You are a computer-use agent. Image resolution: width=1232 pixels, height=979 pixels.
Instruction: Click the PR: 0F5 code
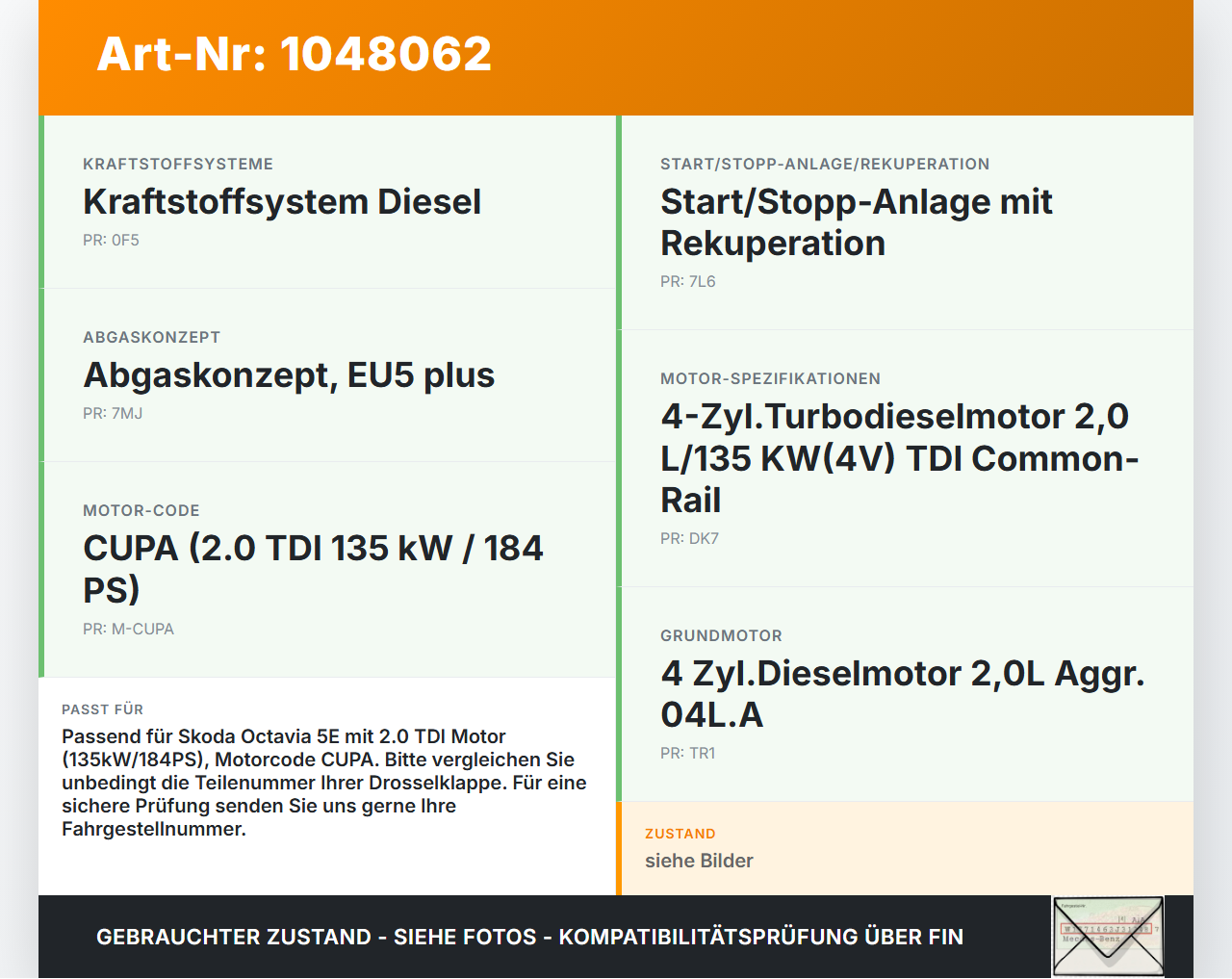[x=111, y=241]
